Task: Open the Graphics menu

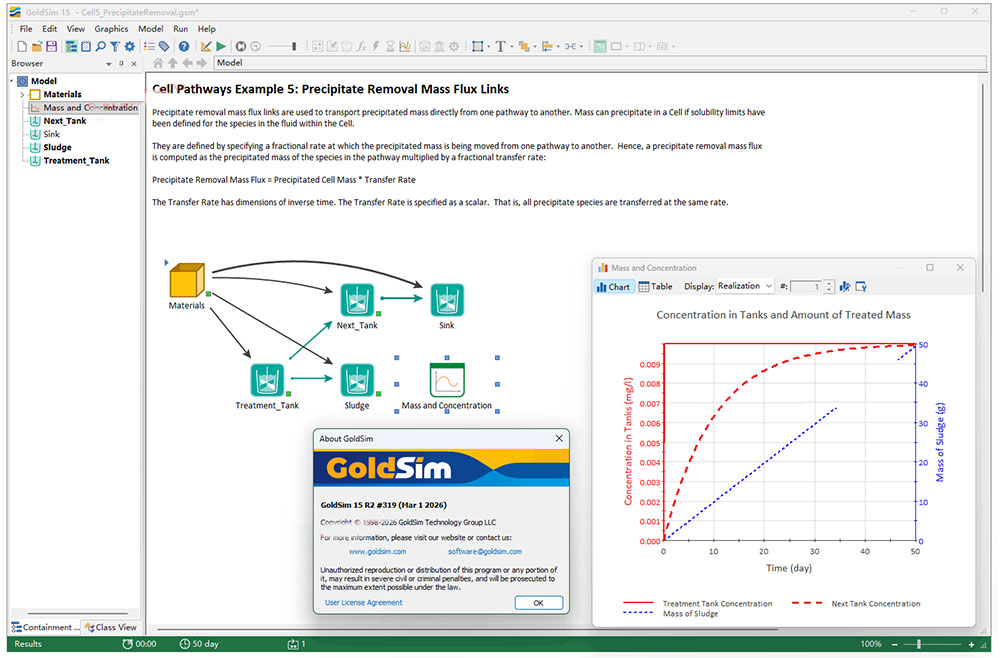Action: click(x=111, y=29)
